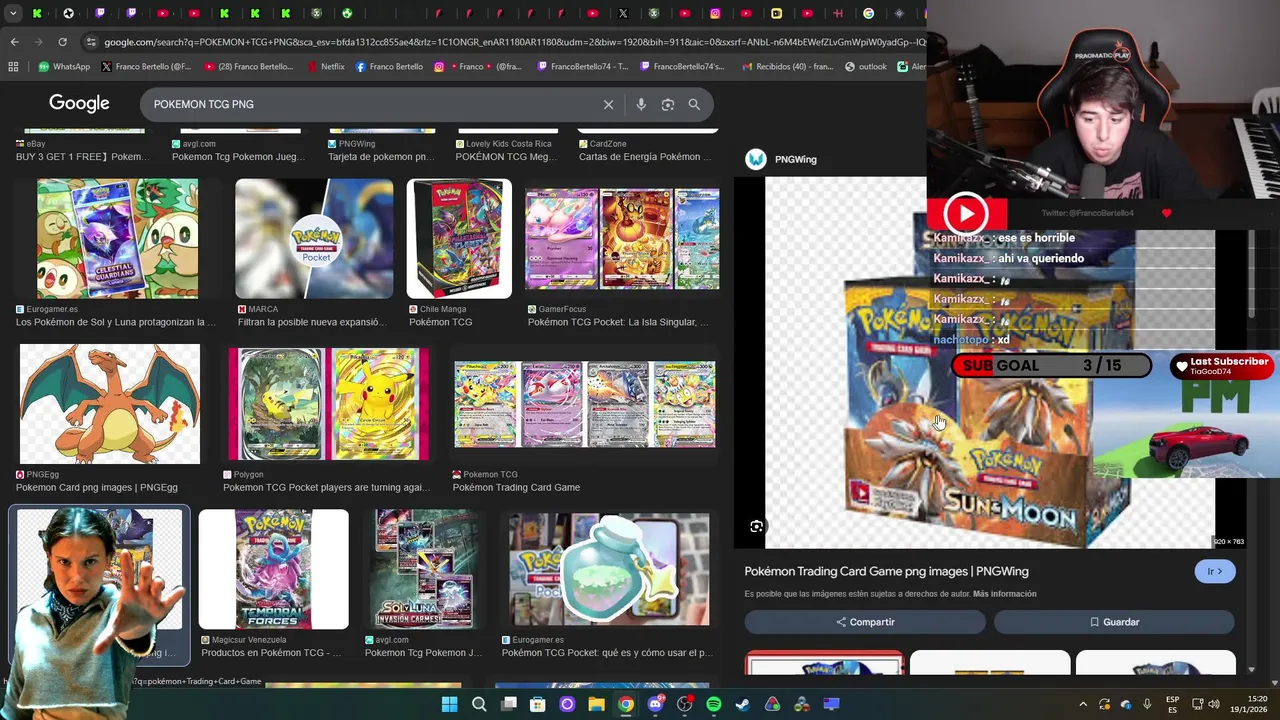
Task: Open Google Lens image search icon
Action: (x=668, y=104)
